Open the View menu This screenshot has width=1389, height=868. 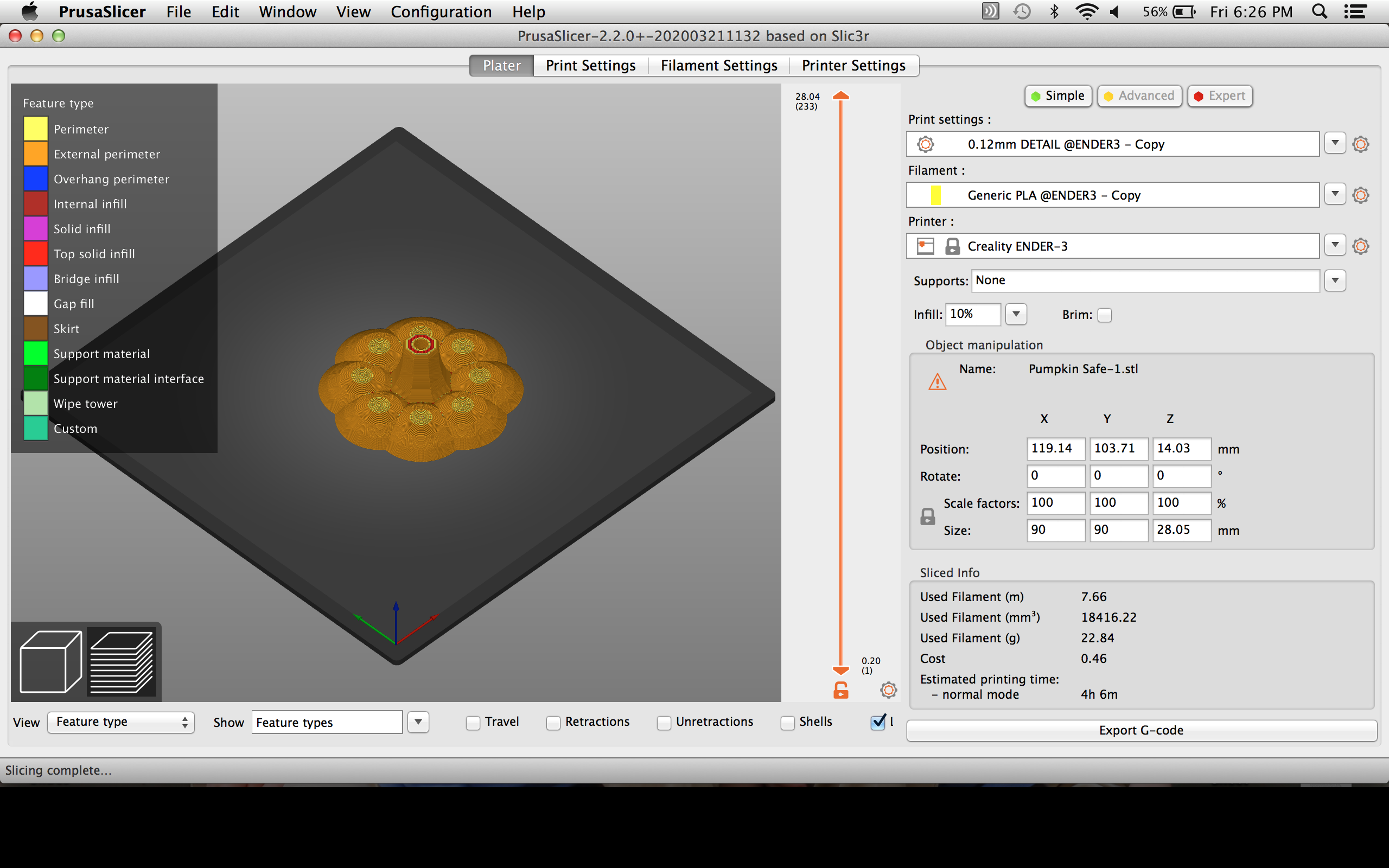(353, 11)
